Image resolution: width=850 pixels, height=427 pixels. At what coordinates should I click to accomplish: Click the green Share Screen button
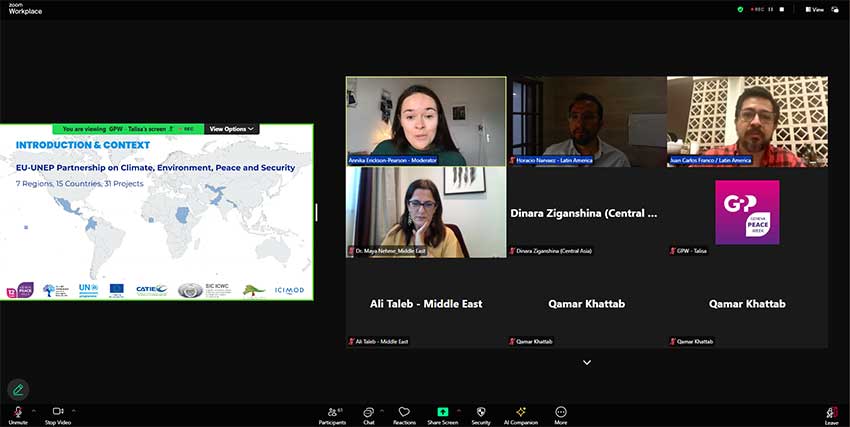coord(442,413)
